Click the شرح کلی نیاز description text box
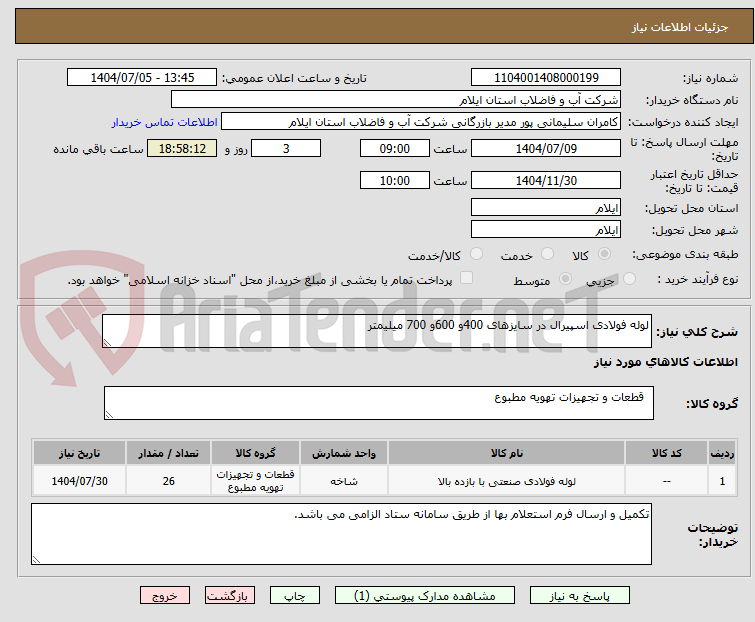Screen dimensions: 755x622 [x=378, y=332]
